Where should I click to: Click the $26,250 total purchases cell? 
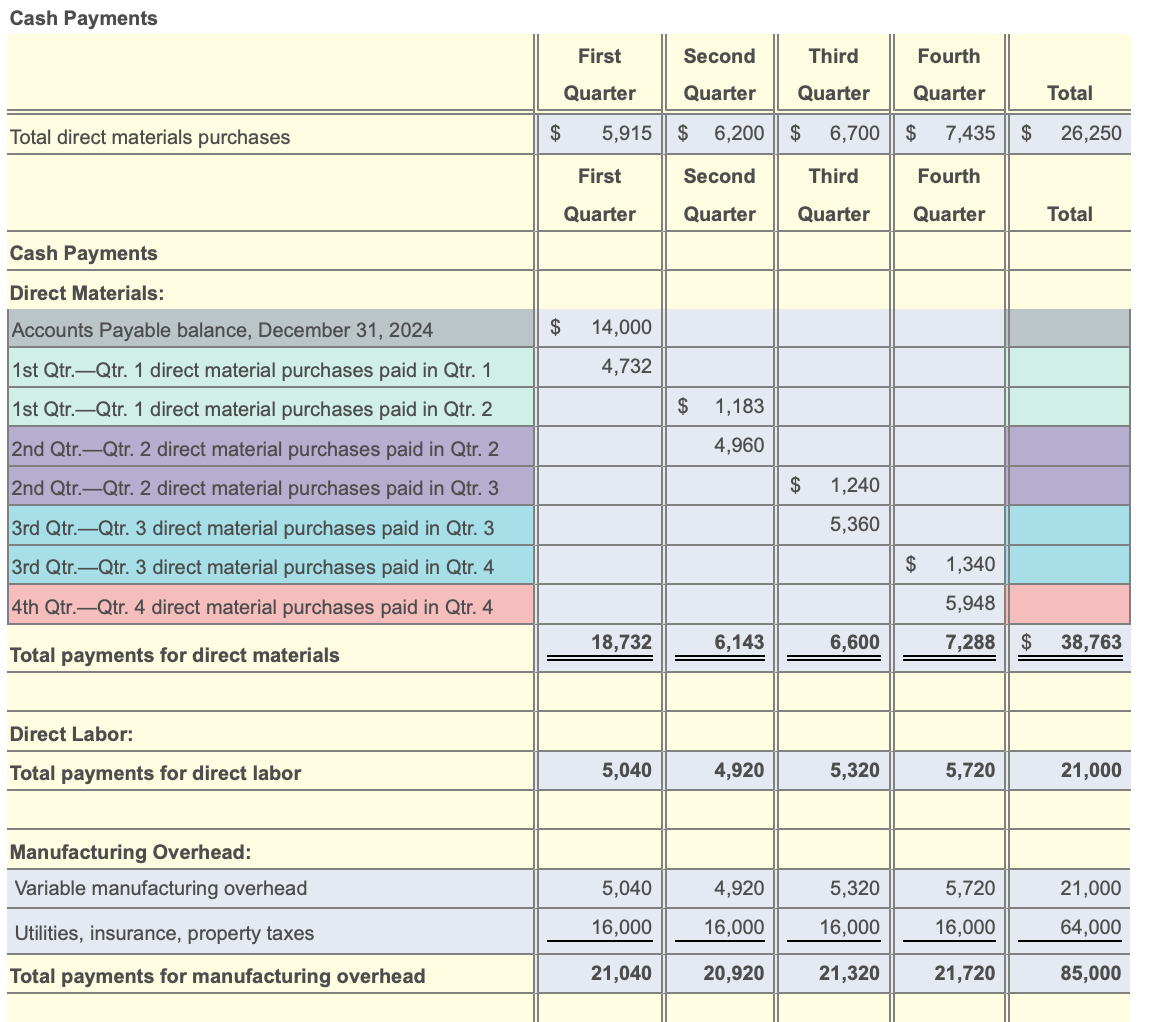1070,132
